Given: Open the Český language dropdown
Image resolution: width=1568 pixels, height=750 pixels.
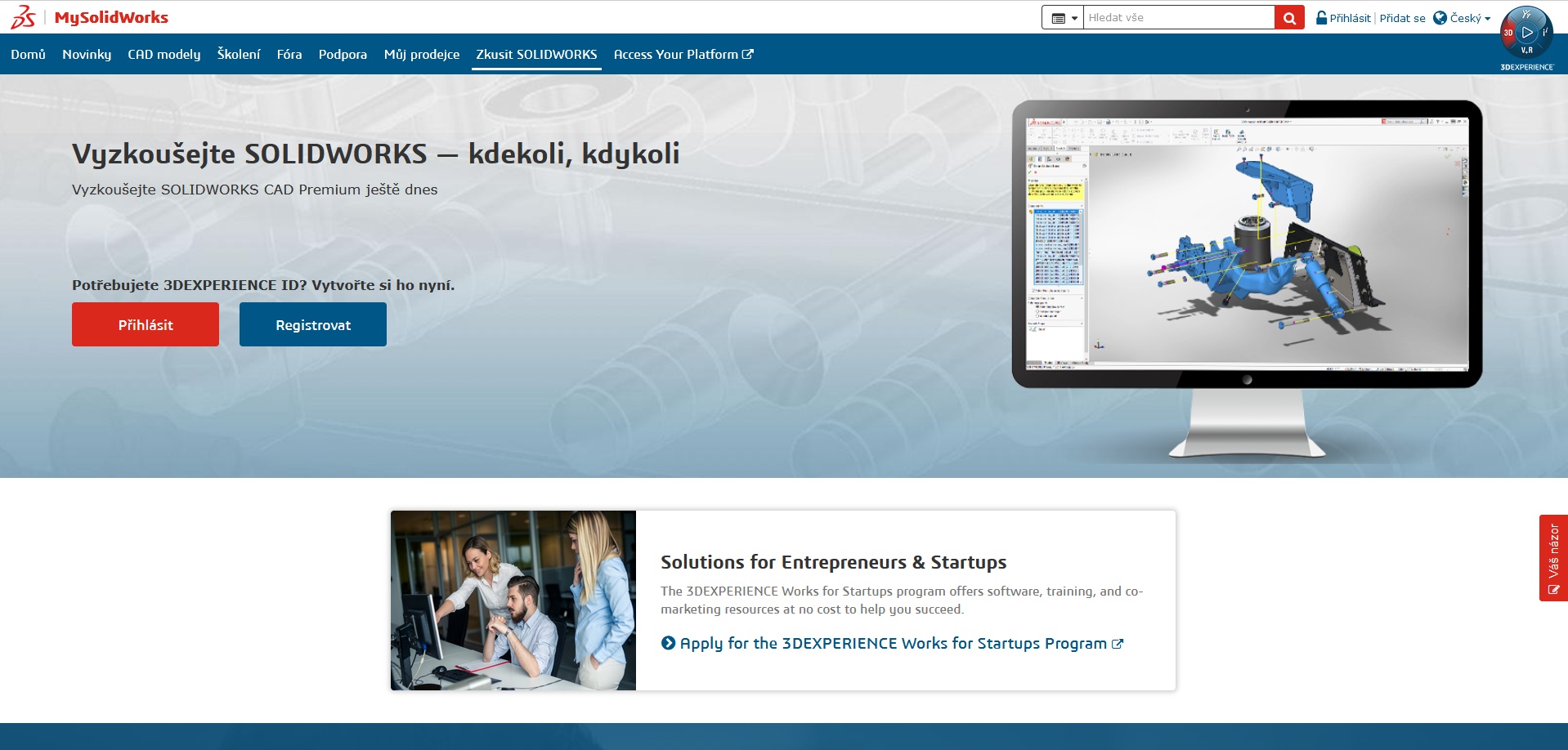Looking at the screenshot, I should [x=1470, y=18].
